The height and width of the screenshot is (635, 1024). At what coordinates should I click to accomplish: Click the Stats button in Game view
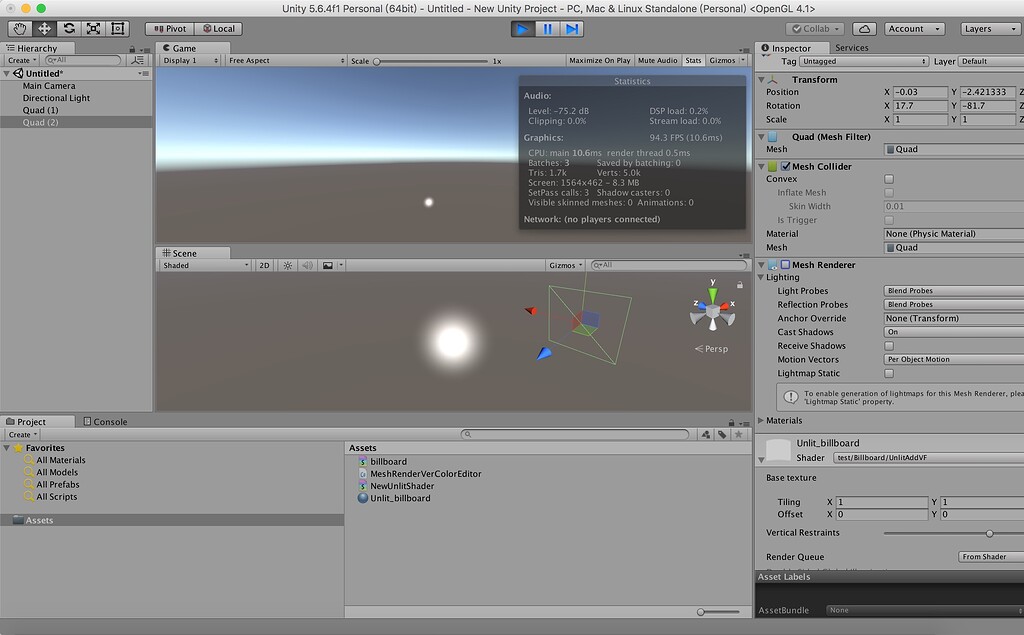coord(693,60)
